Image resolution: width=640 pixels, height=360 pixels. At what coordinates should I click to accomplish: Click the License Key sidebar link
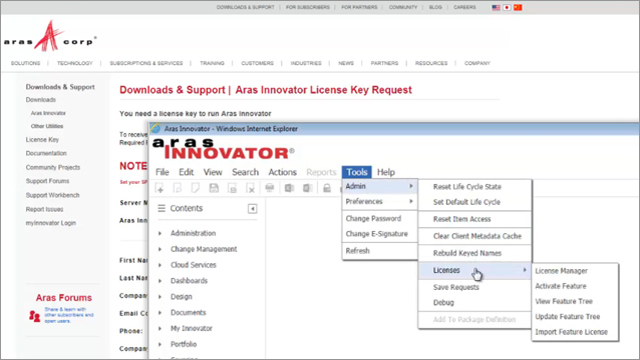pos(42,140)
